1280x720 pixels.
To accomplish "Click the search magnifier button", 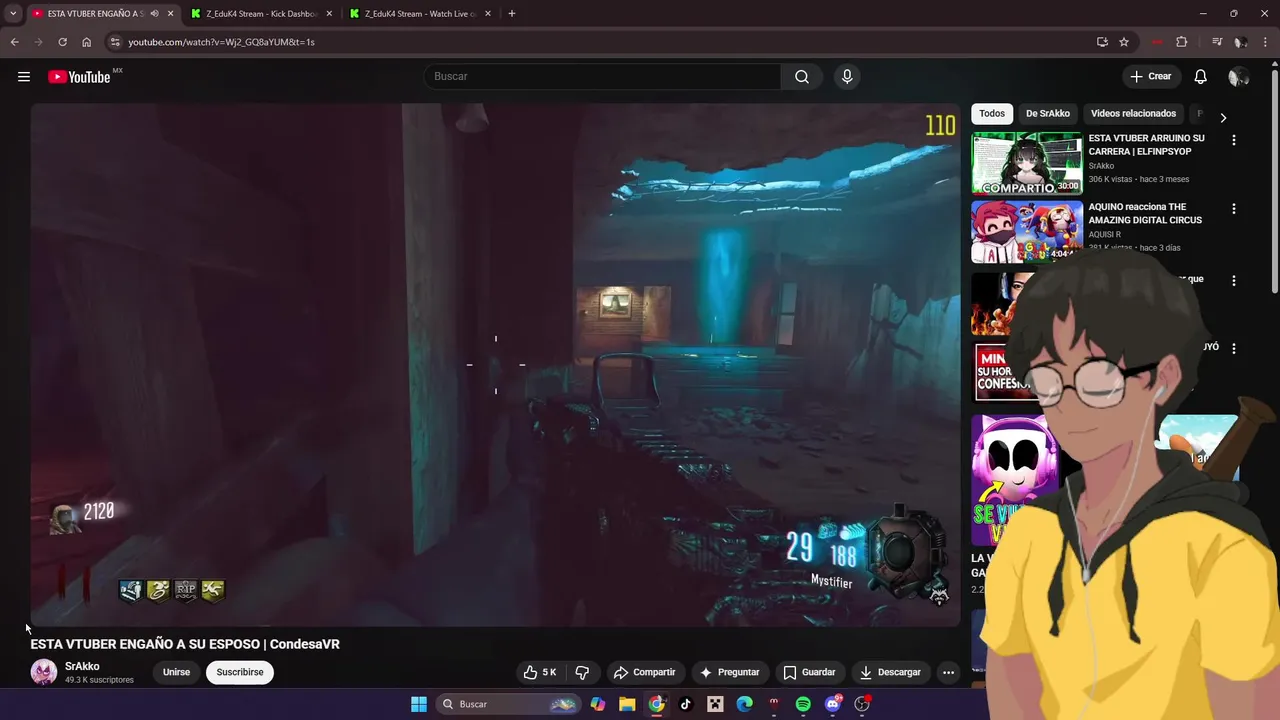I will 802,77.
